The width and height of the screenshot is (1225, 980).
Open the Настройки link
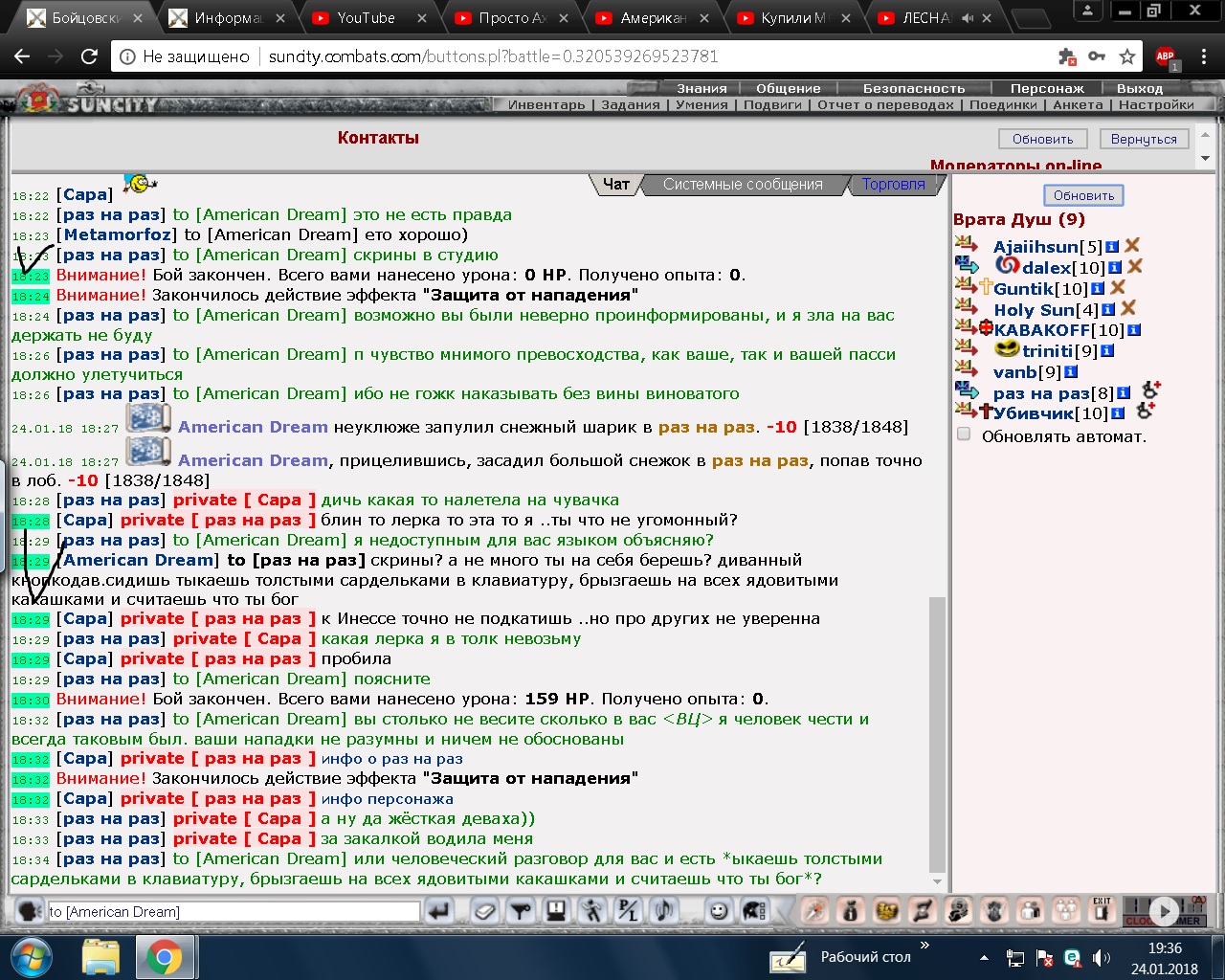(x=1156, y=104)
